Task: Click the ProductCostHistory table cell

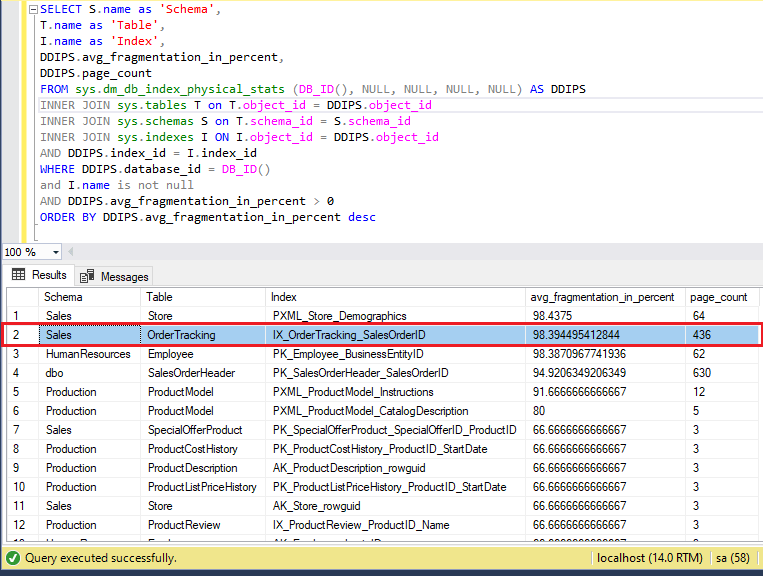Action: point(203,449)
